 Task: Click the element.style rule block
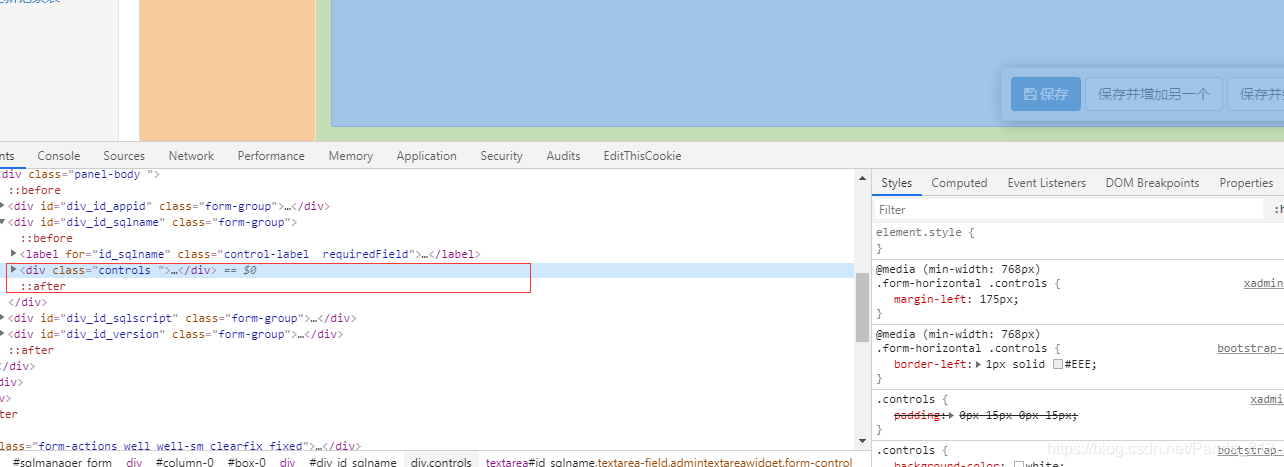tap(1078, 240)
